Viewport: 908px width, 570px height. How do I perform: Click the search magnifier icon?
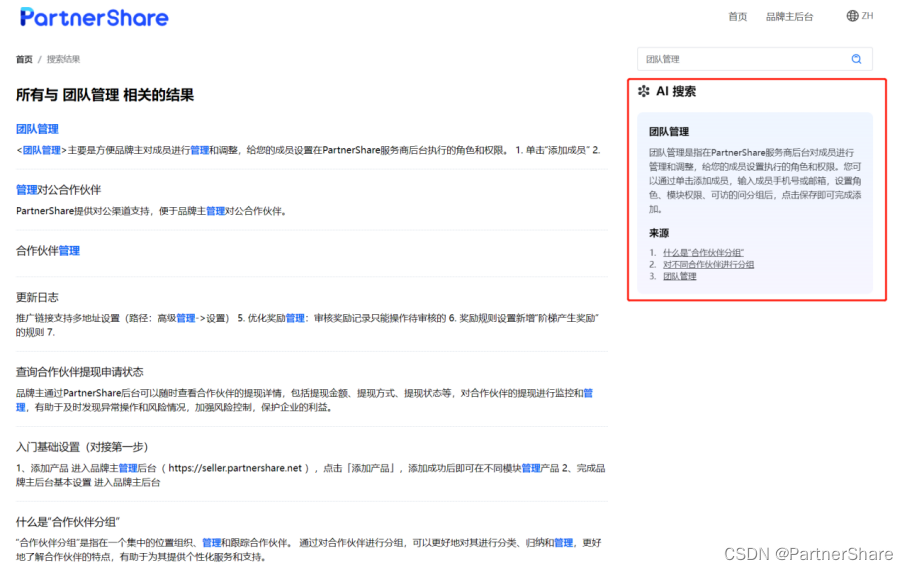tap(856, 59)
